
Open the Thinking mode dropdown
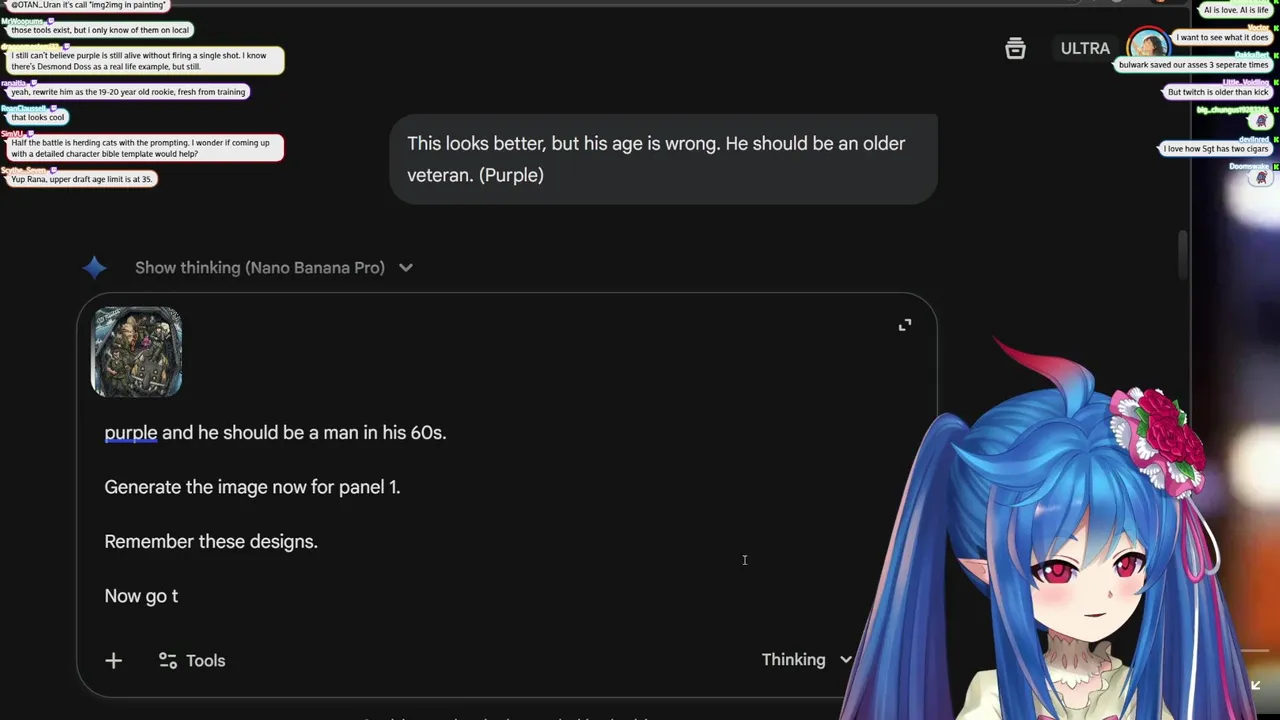[806, 659]
